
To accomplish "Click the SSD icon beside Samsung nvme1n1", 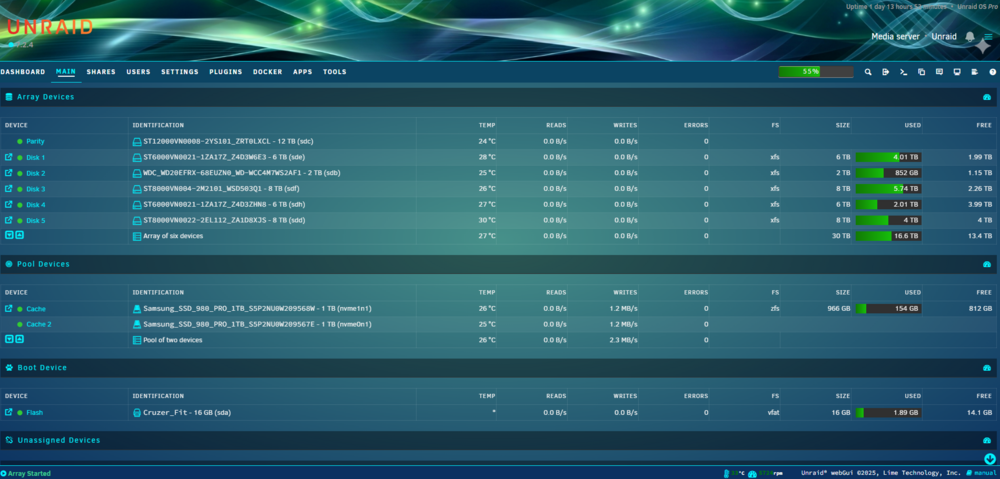I will click(x=136, y=309).
